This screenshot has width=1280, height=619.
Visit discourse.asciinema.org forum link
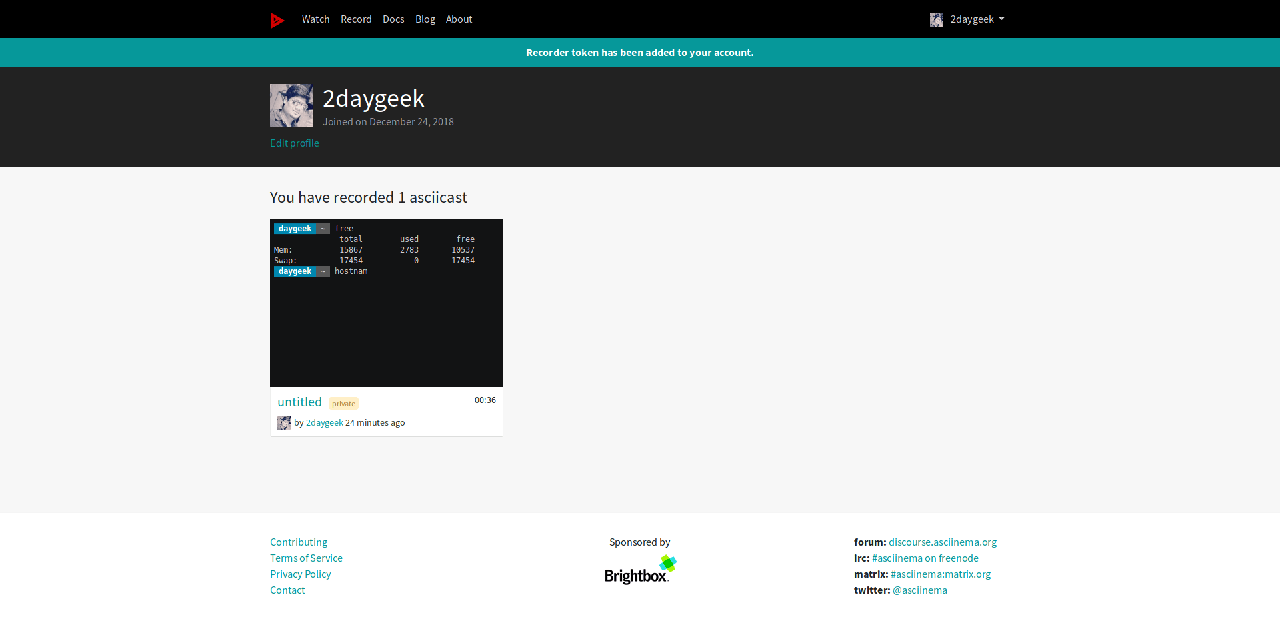pyautogui.click(x=942, y=542)
